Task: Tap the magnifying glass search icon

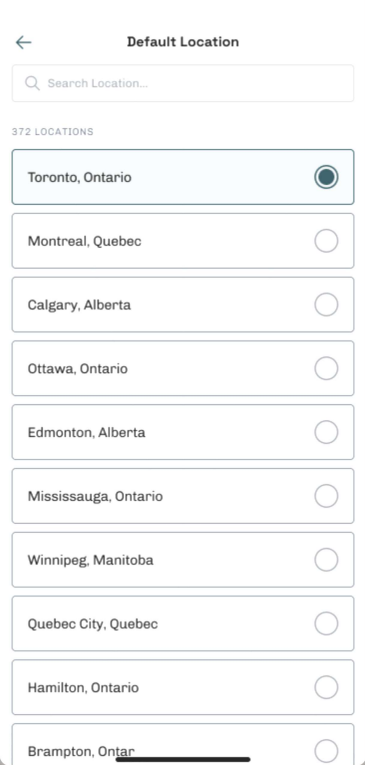Action: (x=32, y=83)
